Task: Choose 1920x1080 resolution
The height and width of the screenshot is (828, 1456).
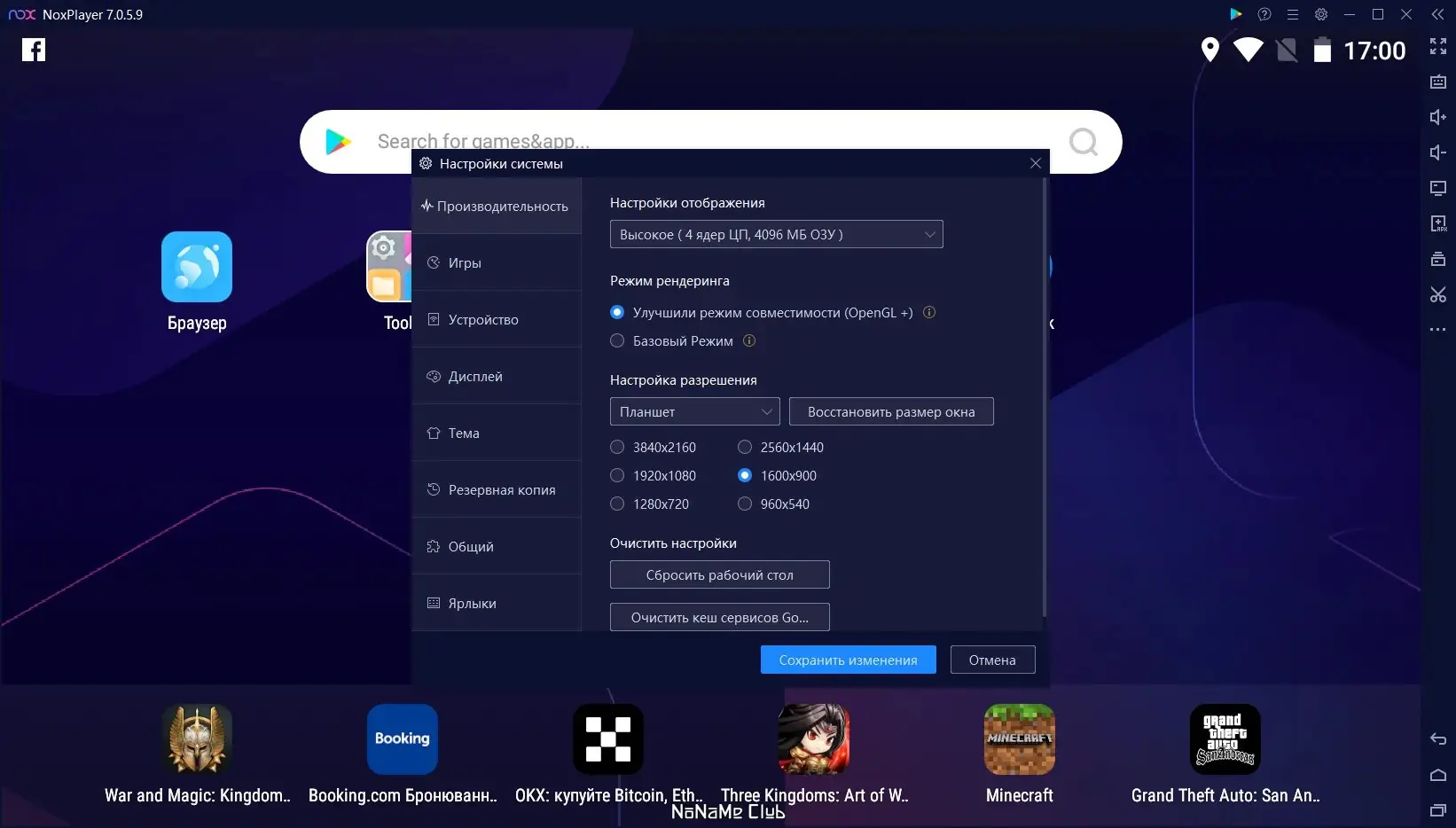Action: [617, 475]
